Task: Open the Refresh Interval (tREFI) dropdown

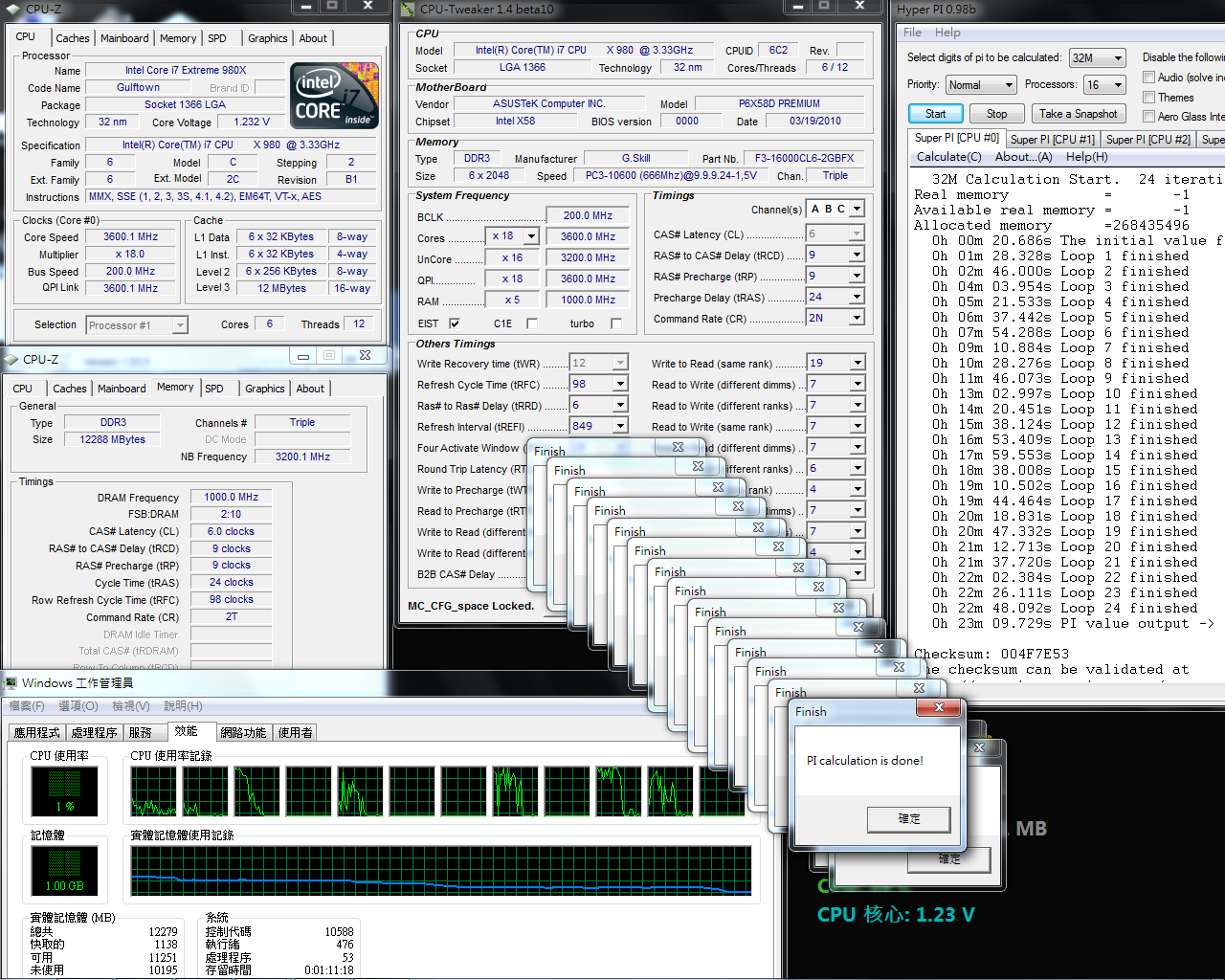Action: 620,426
